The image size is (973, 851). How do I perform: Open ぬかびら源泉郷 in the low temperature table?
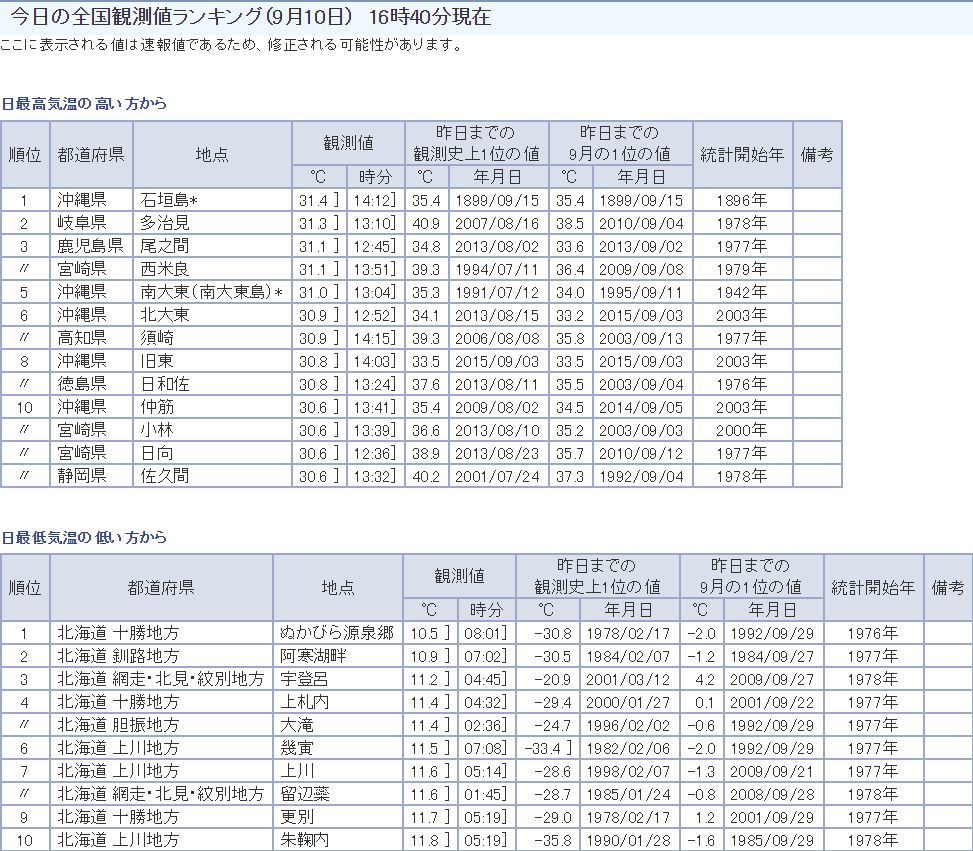(337, 633)
